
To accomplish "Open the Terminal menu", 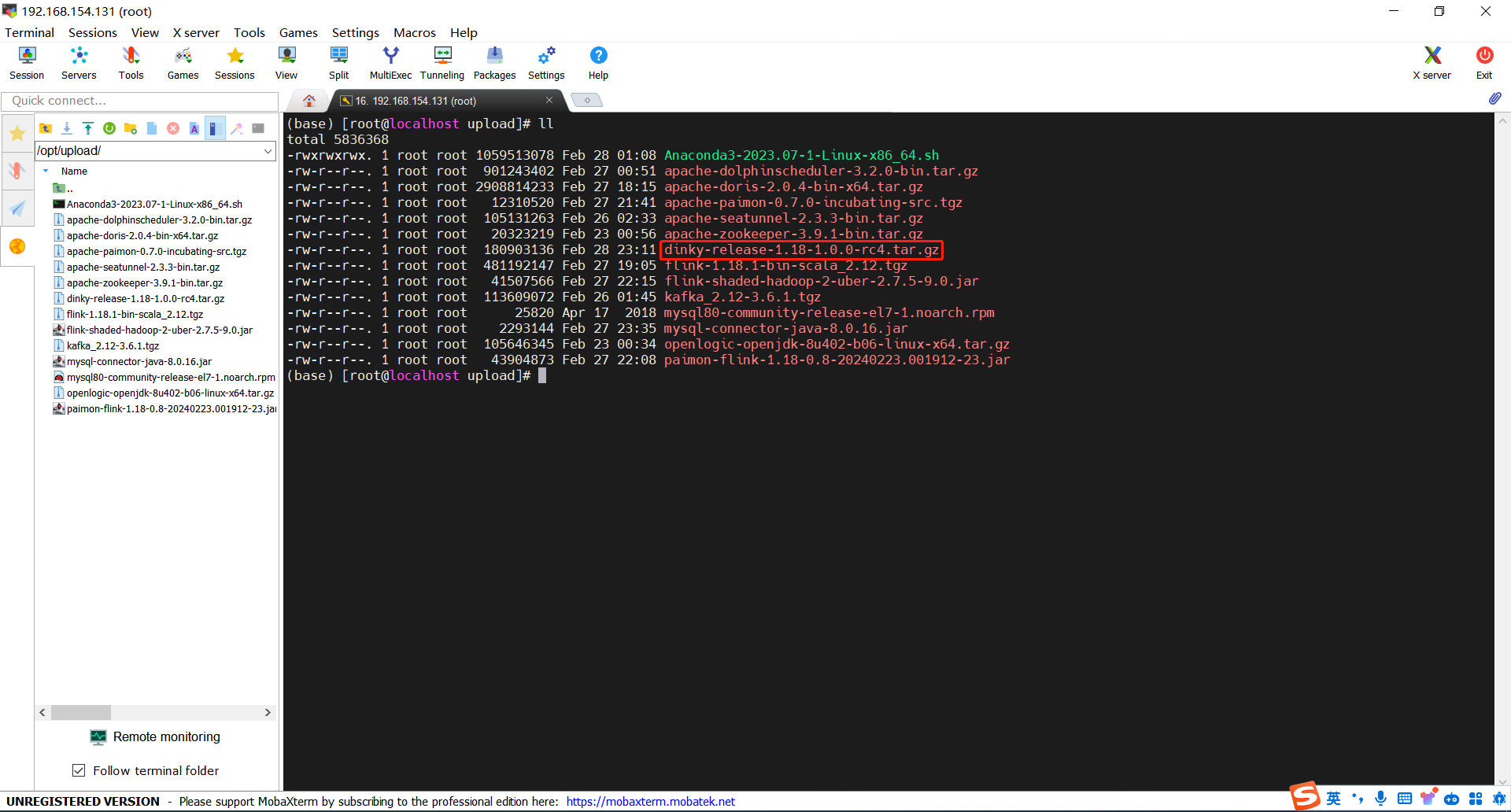I will (x=29, y=32).
